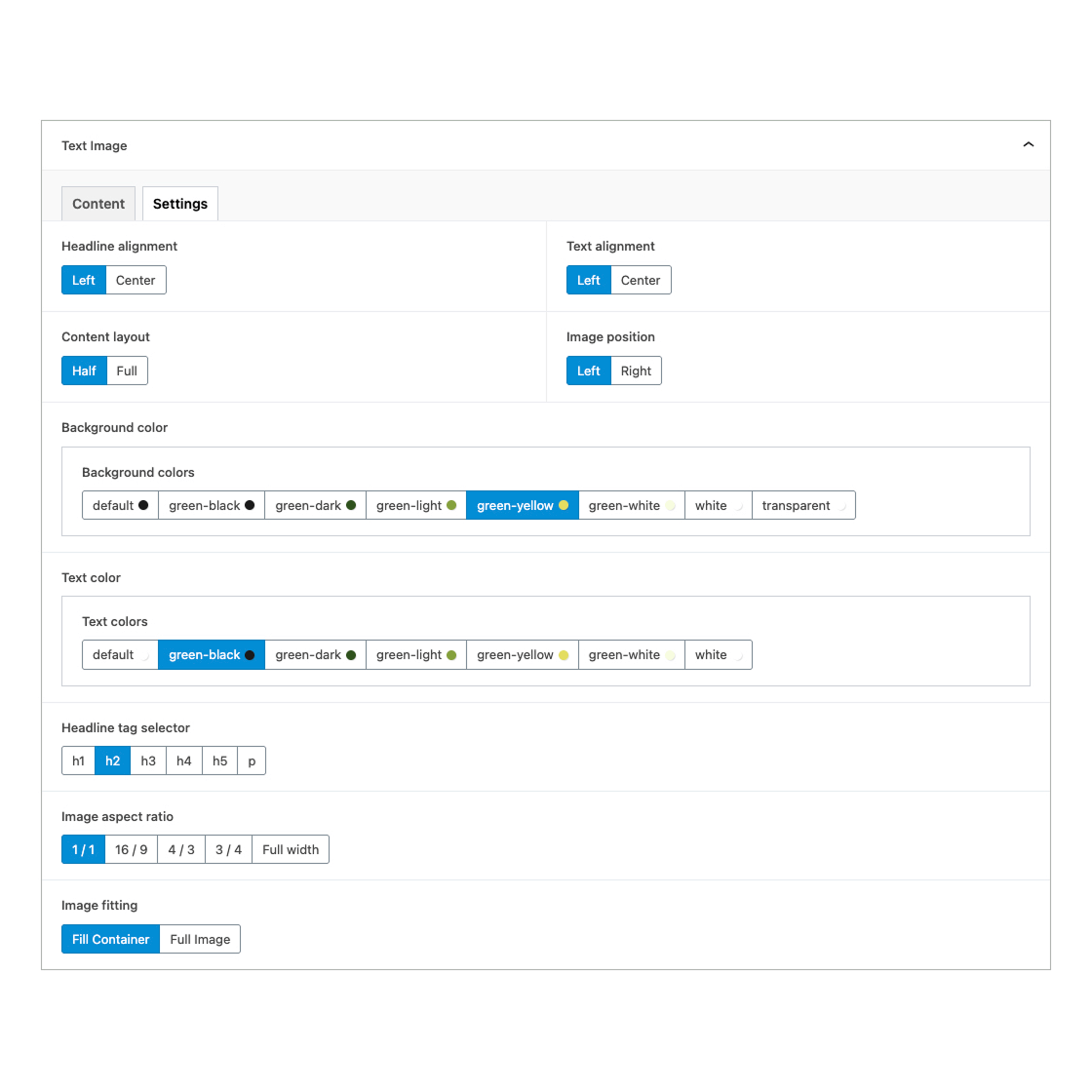The height and width of the screenshot is (1092, 1092).
Task: Pick green-black background color swatch
Action: click(211, 506)
